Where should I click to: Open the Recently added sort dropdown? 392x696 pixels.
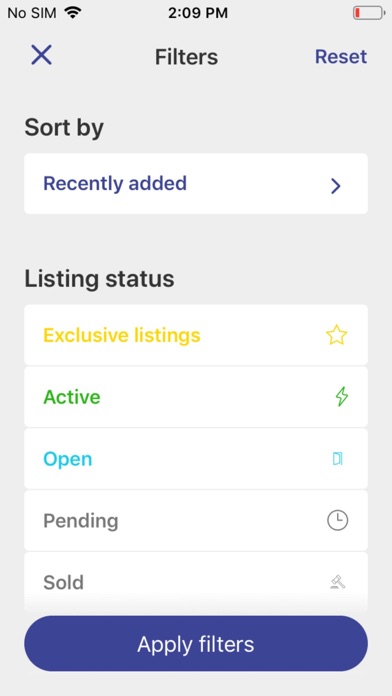196,184
